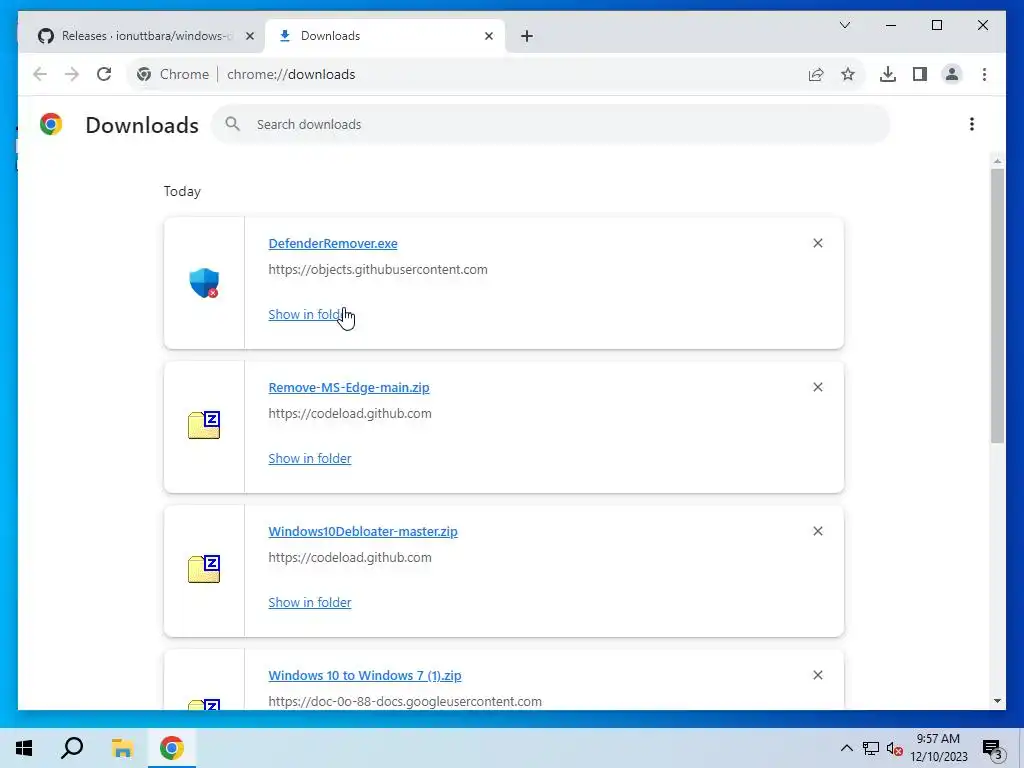Image resolution: width=1024 pixels, height=768 pixels.
Task: Reload the Downloads page
Action: [x=104, y=74]
